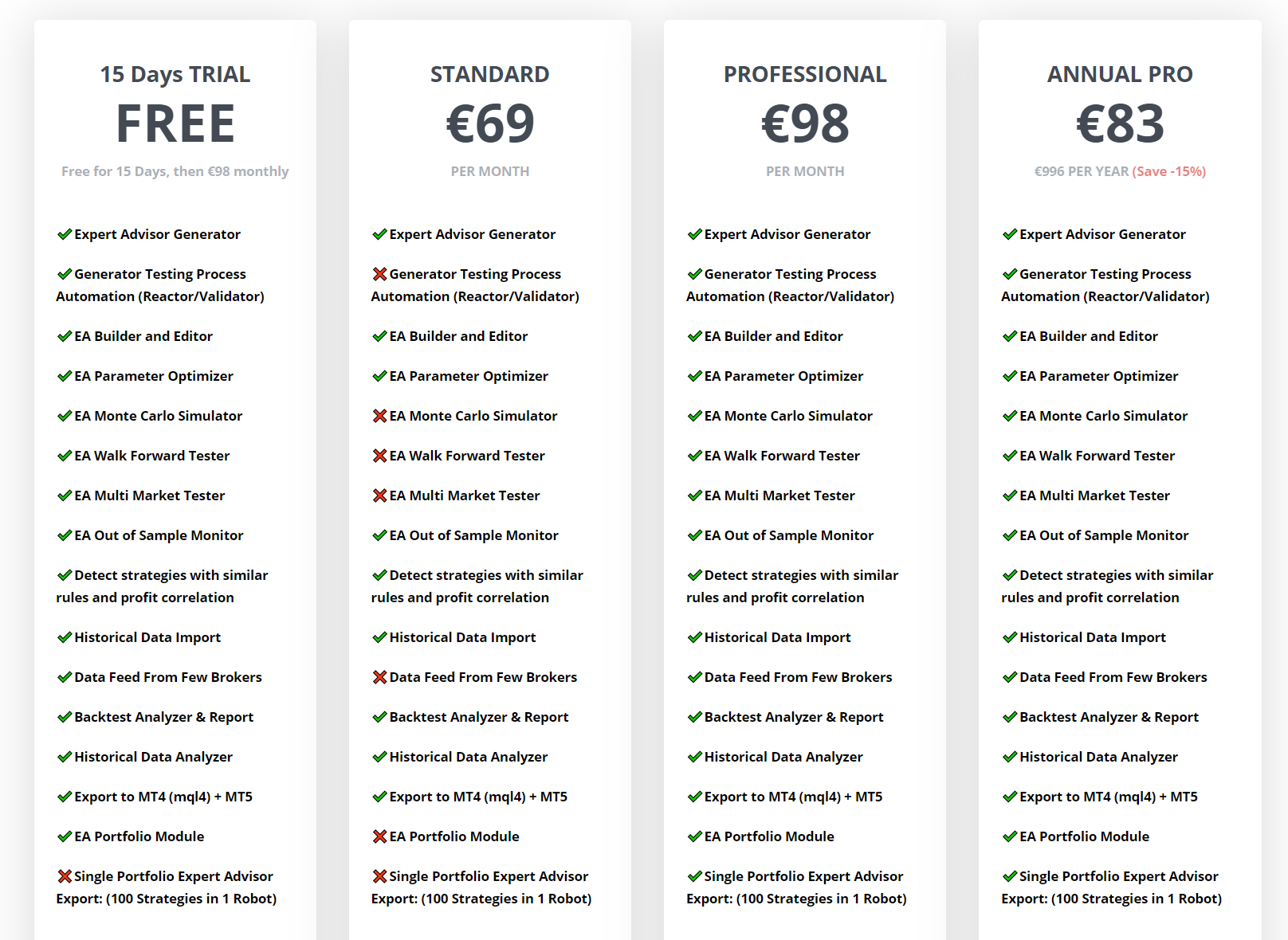Click green check beside Trial EA Walk Forward Tester
The width and height of the screenshot is (1288, 940).
coord(65,456)
